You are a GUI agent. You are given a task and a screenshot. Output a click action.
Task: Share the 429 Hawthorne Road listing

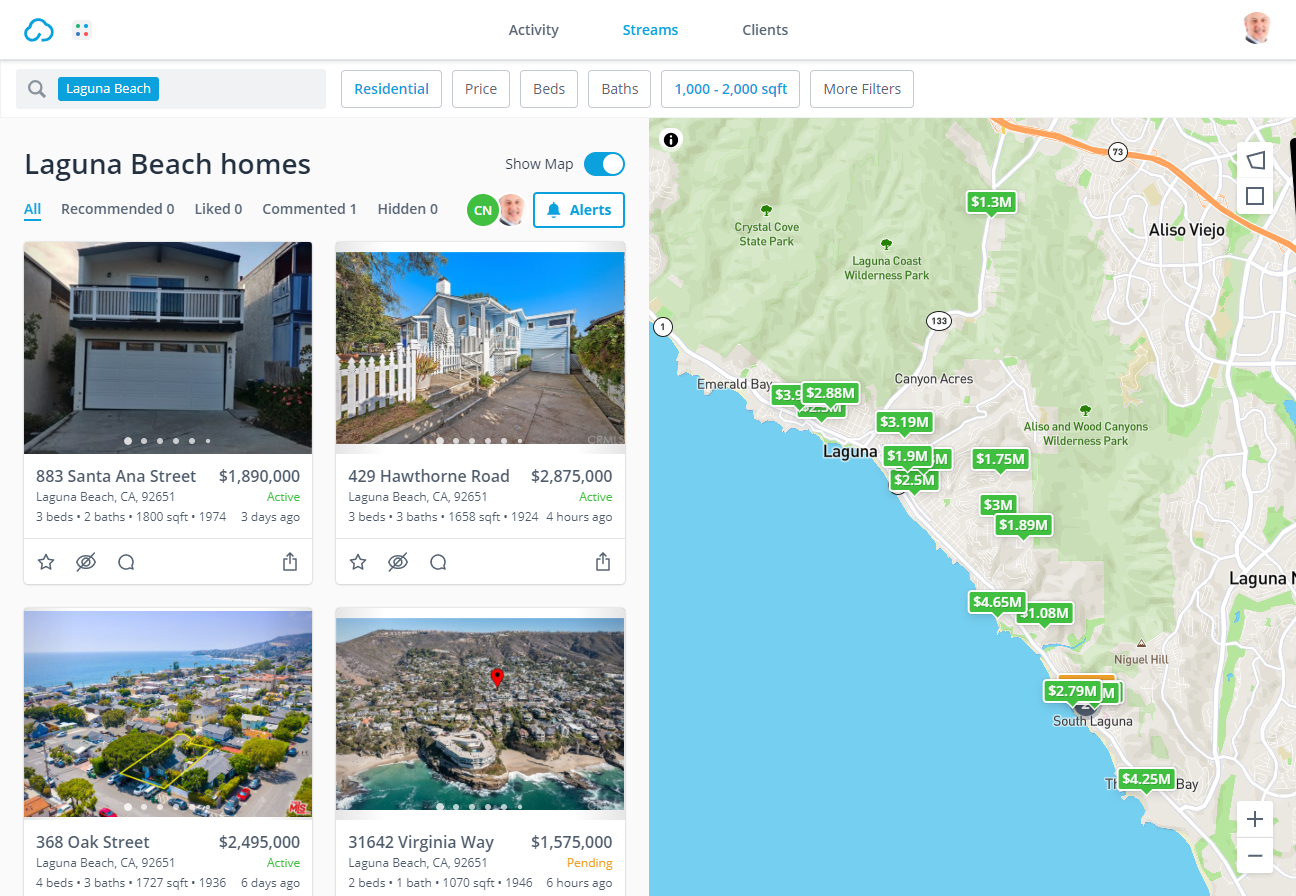[x=603, y=562]
